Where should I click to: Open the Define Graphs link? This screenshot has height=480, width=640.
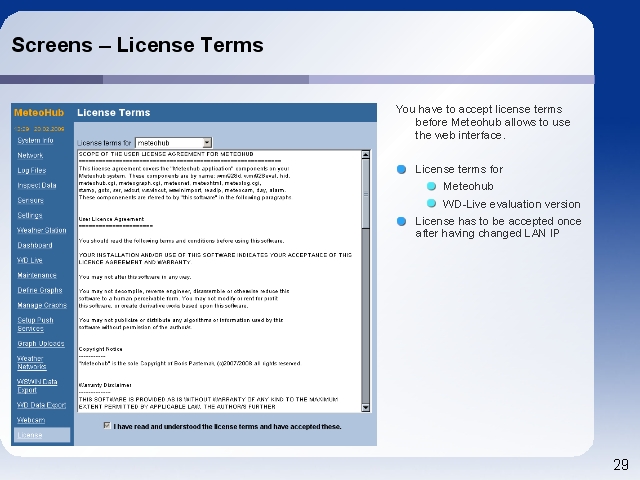point(40,290)
